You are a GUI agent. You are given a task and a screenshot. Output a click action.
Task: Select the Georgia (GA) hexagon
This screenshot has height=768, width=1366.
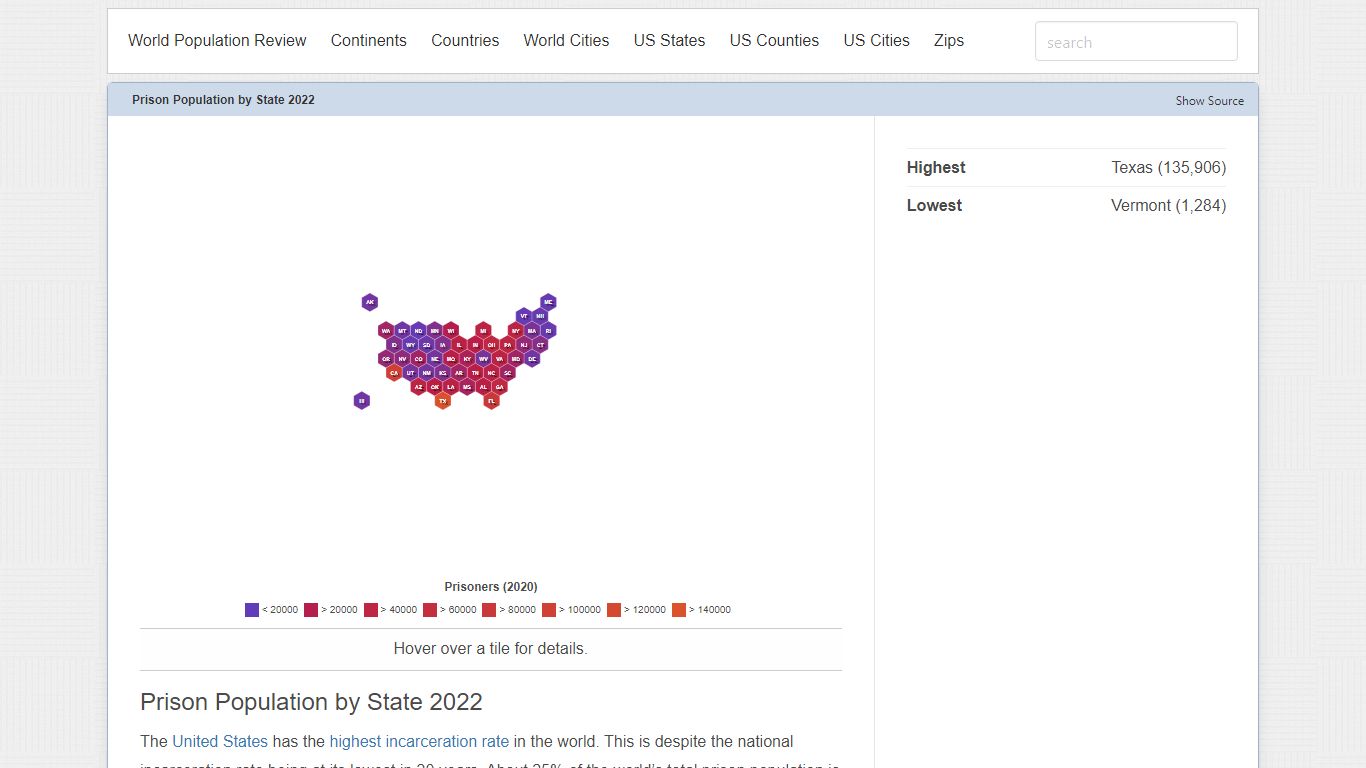(x=499, y=387)
